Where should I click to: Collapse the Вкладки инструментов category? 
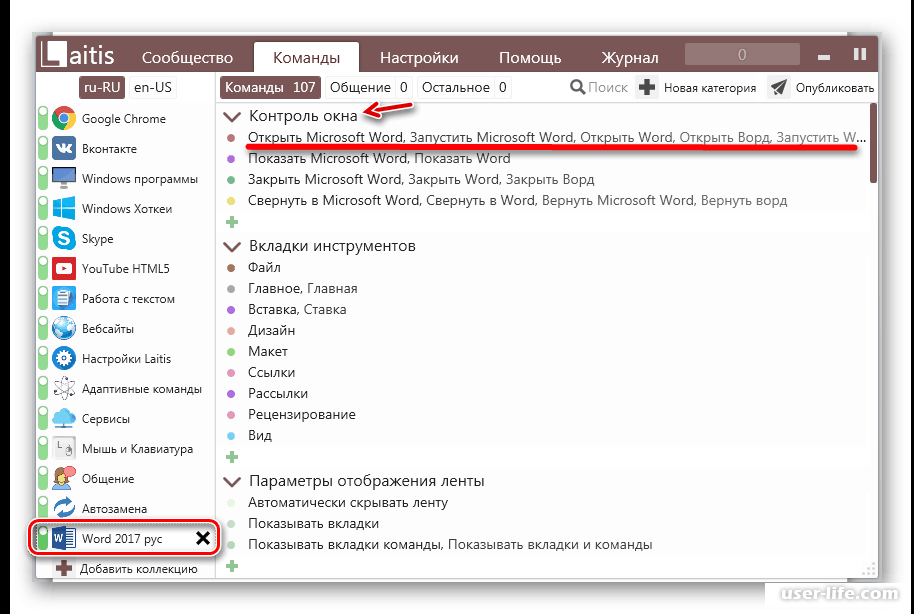232,247
